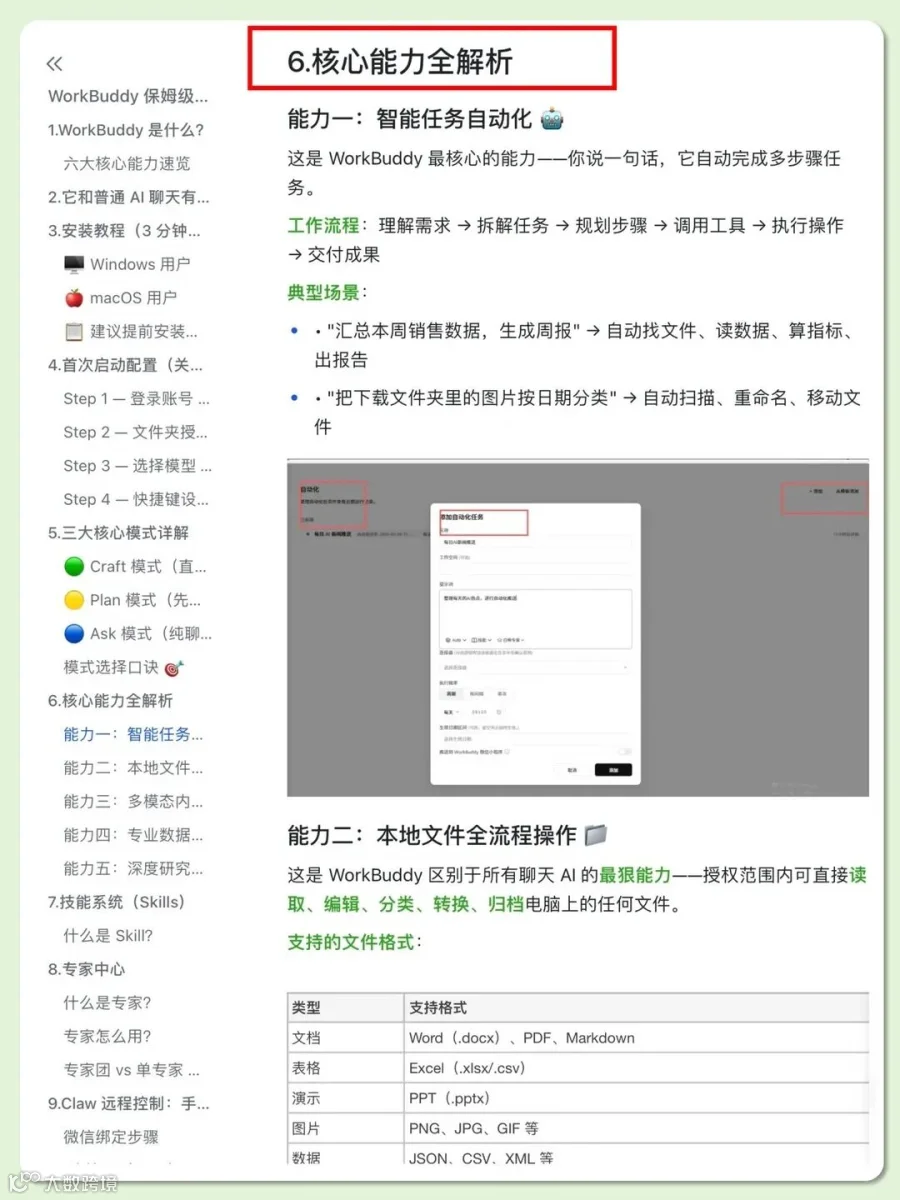Toggle the switch at the dialog bottom
Image resolution: width=900 pixels, height=1200 pixels.
[x=625, y=751]
